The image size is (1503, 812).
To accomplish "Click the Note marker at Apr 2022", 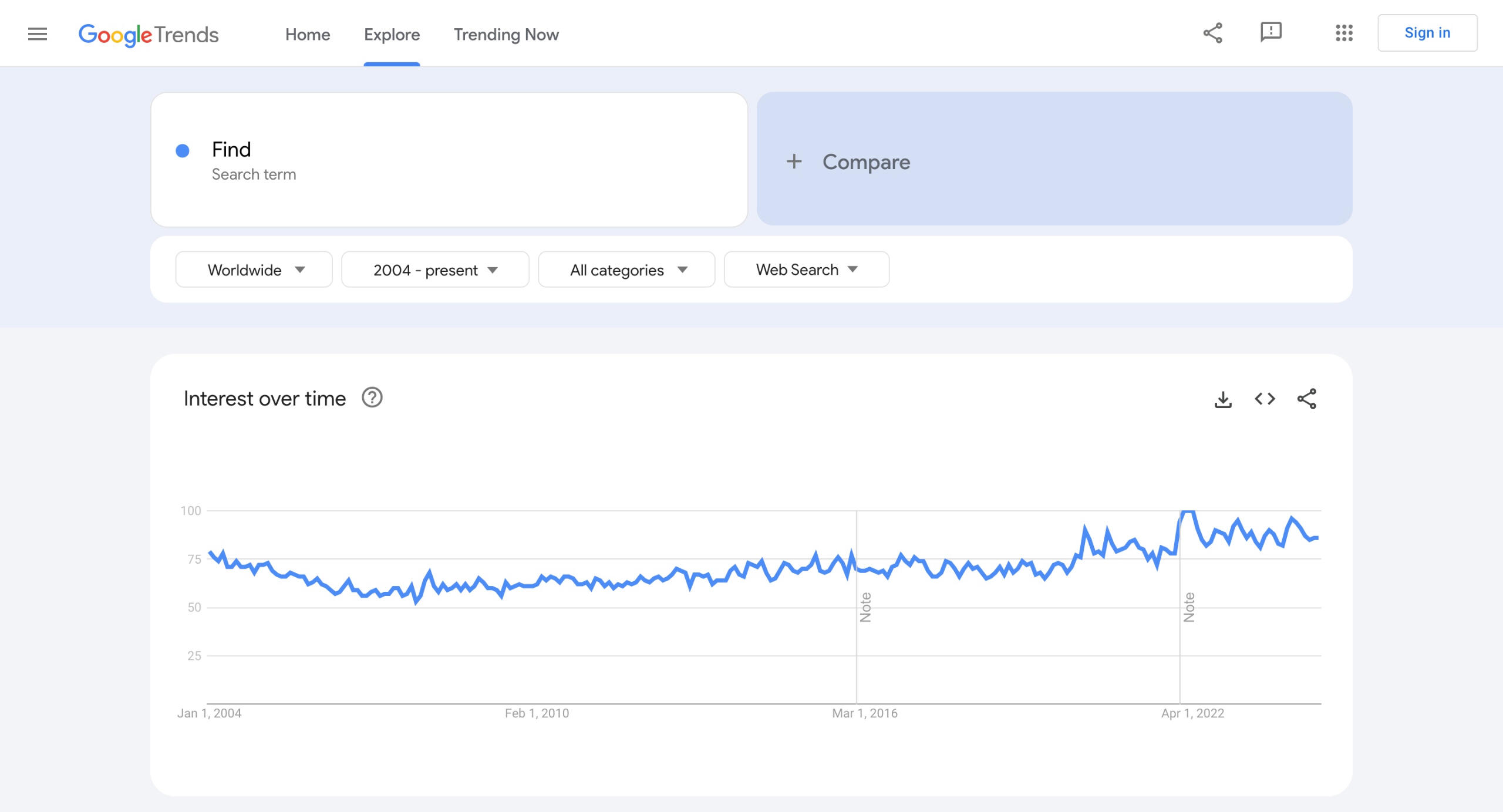I will (1189, 607).
